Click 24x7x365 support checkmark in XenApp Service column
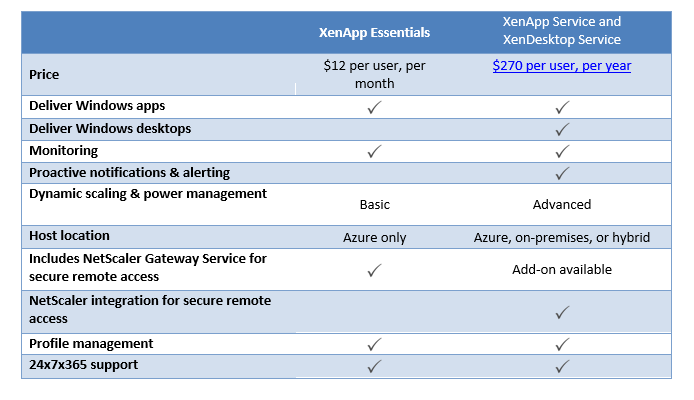Screen dimensions: 694x400 tap(562, 366)
